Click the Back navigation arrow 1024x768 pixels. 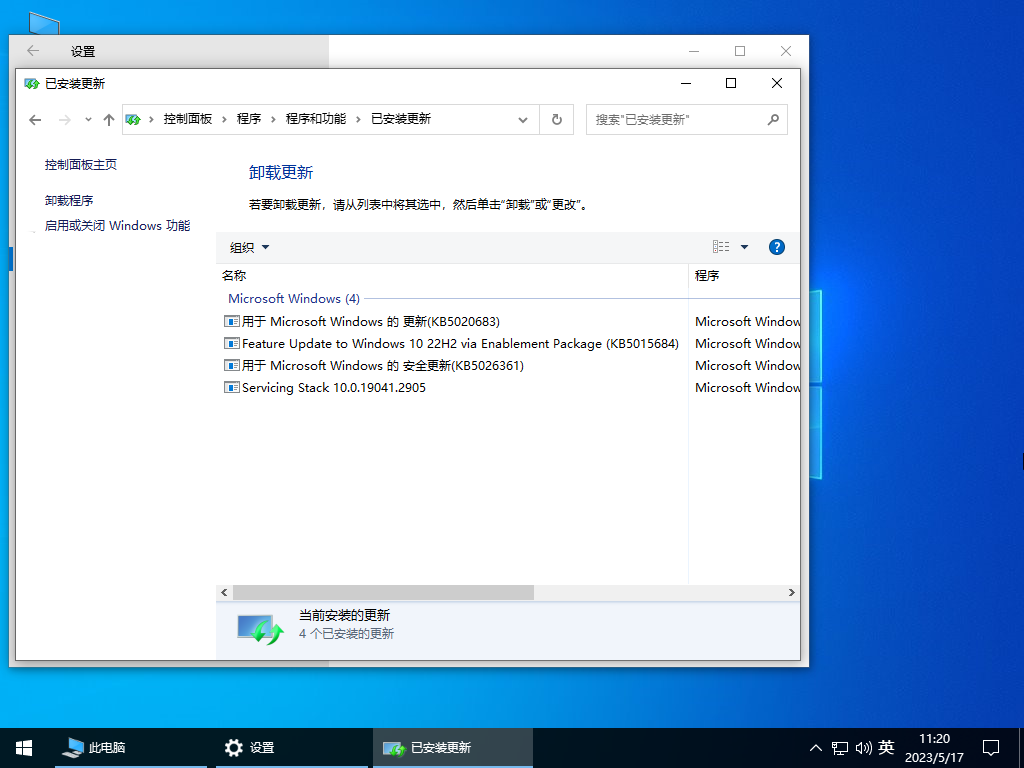(35, 119)
